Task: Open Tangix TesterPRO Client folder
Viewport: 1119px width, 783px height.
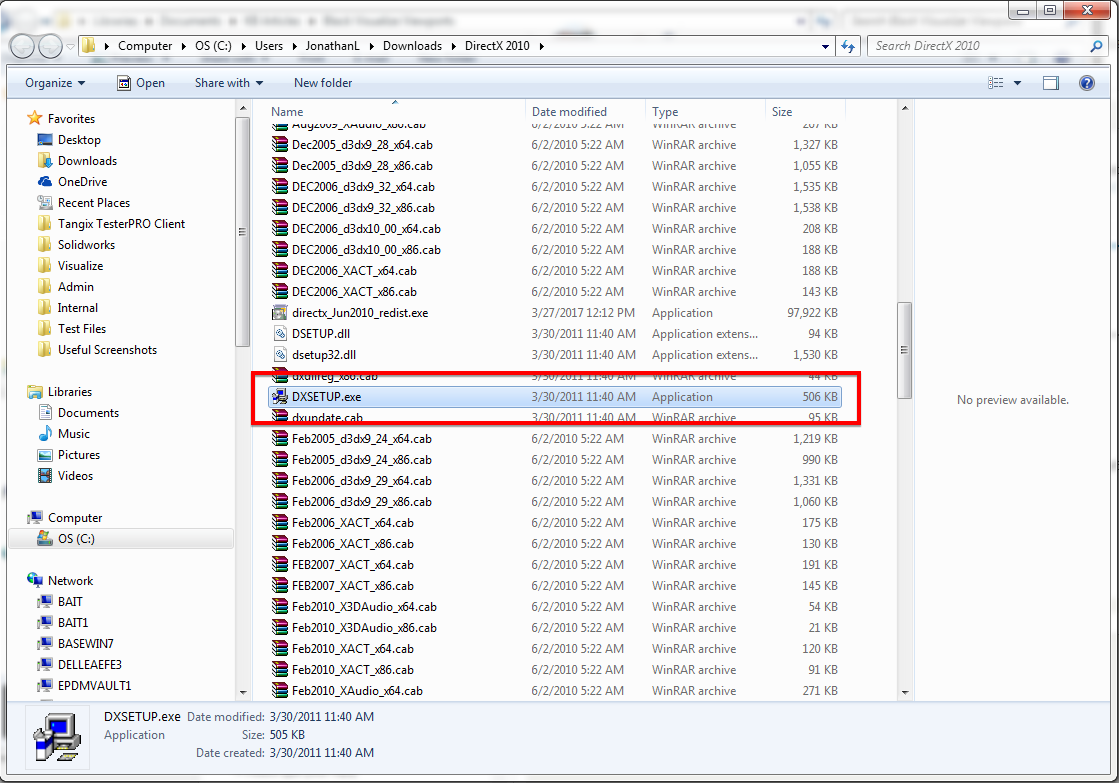Action: (x=121, y=223)
